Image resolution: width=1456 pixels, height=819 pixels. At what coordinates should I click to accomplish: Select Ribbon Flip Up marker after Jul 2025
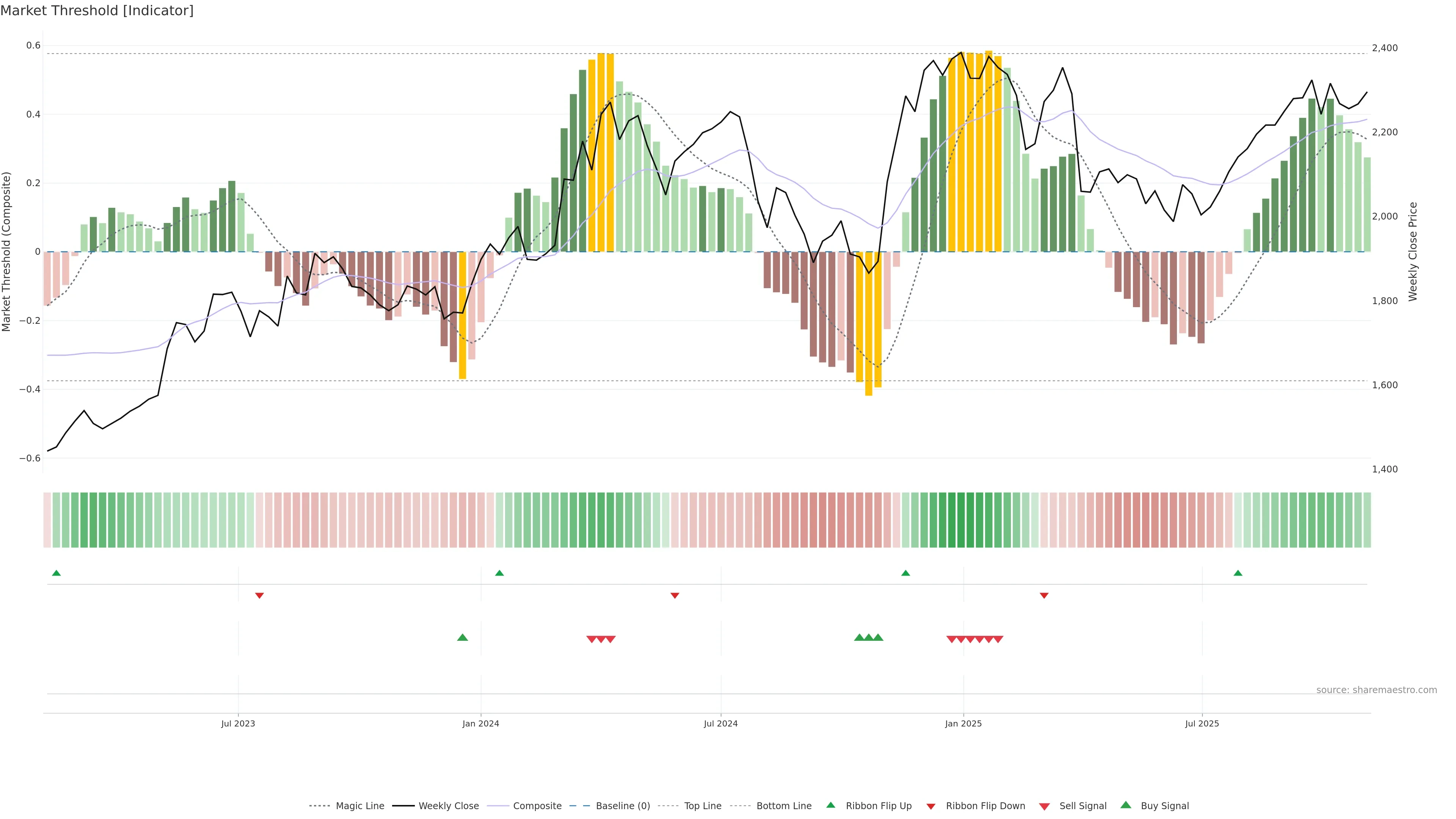[1238, 573]
